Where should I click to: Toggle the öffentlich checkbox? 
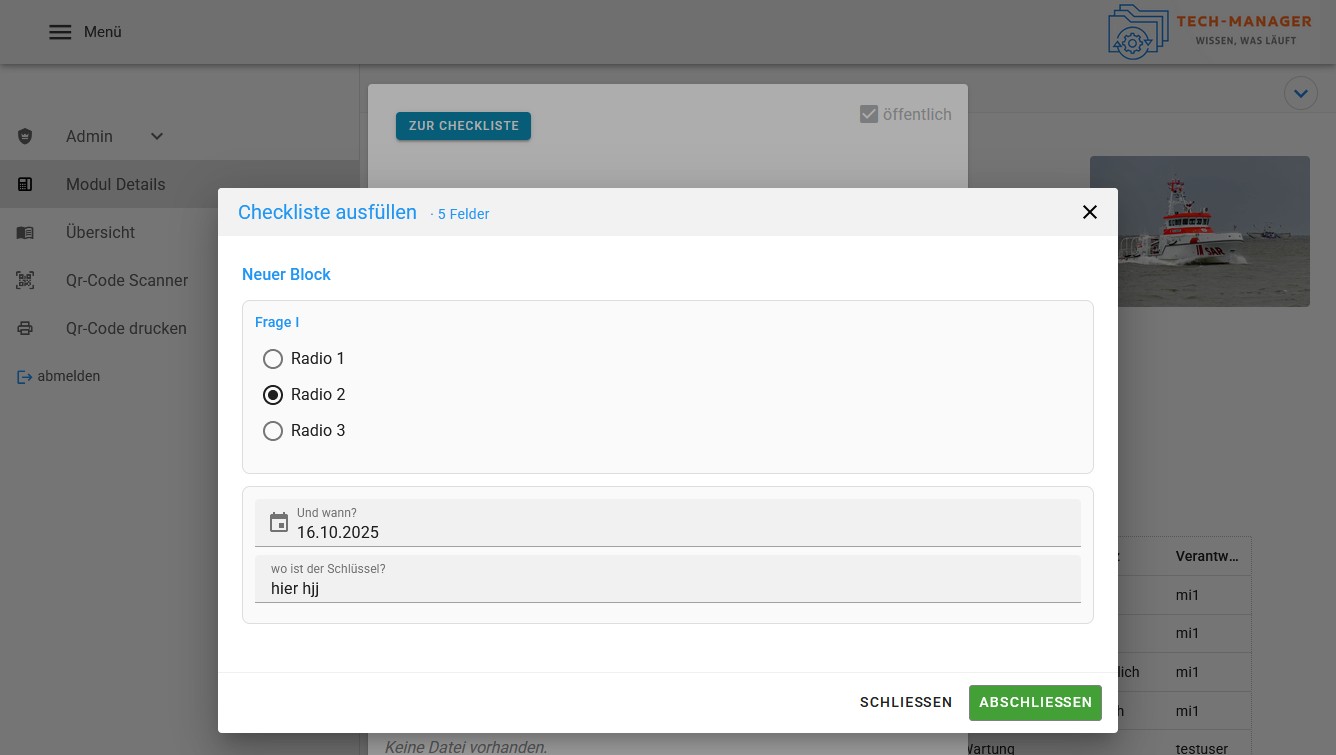[869, 114]
